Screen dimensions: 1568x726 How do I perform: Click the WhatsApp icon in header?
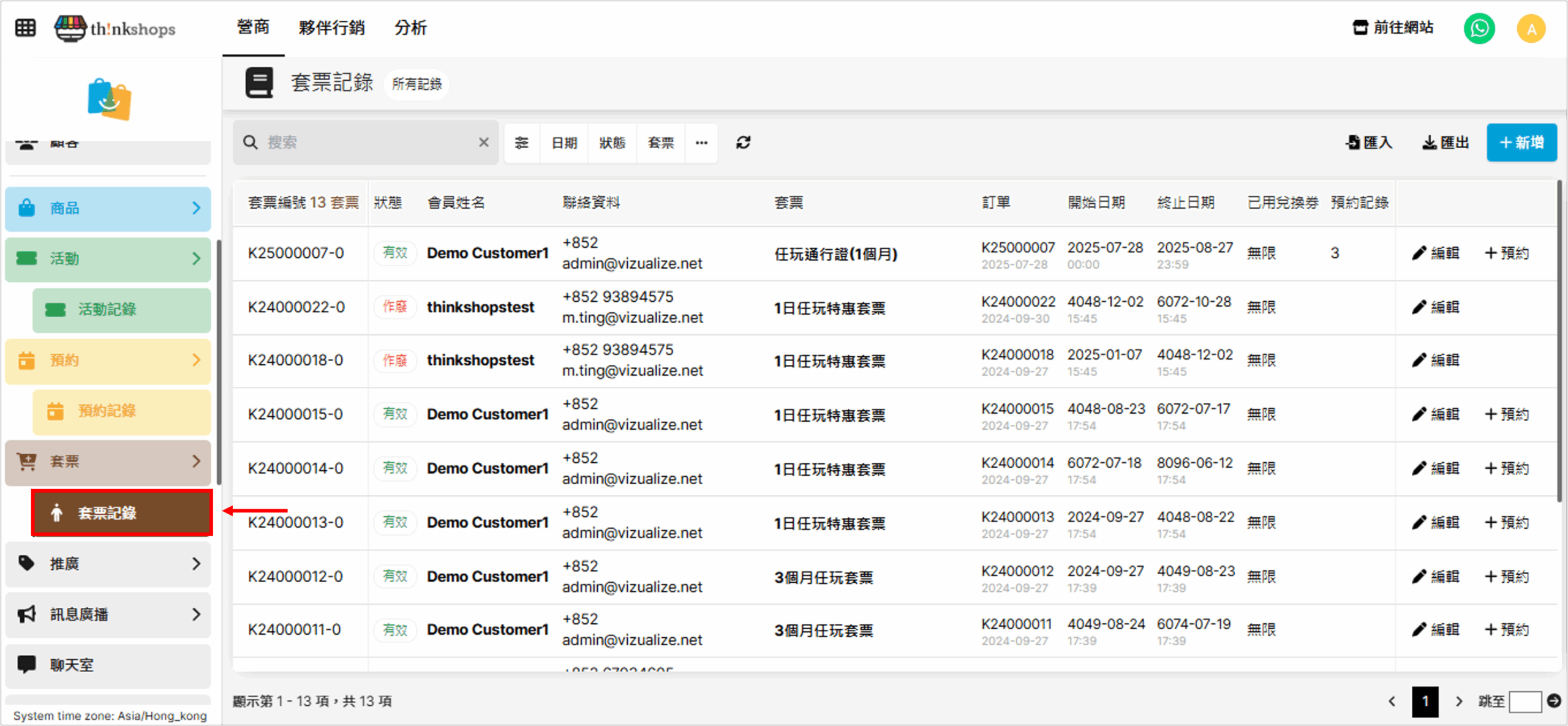tap(1479, 28)
